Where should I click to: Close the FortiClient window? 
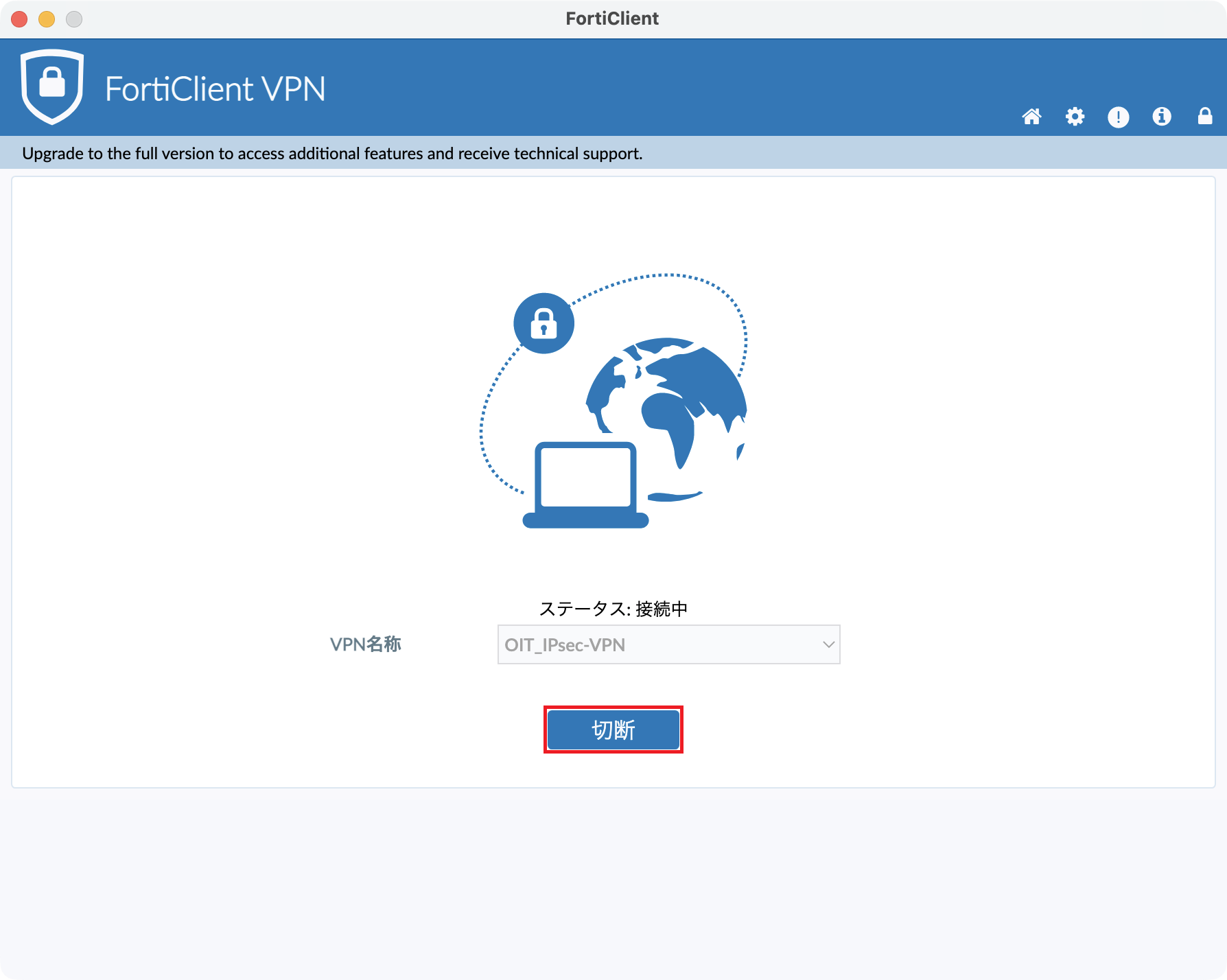click(19, 19)
